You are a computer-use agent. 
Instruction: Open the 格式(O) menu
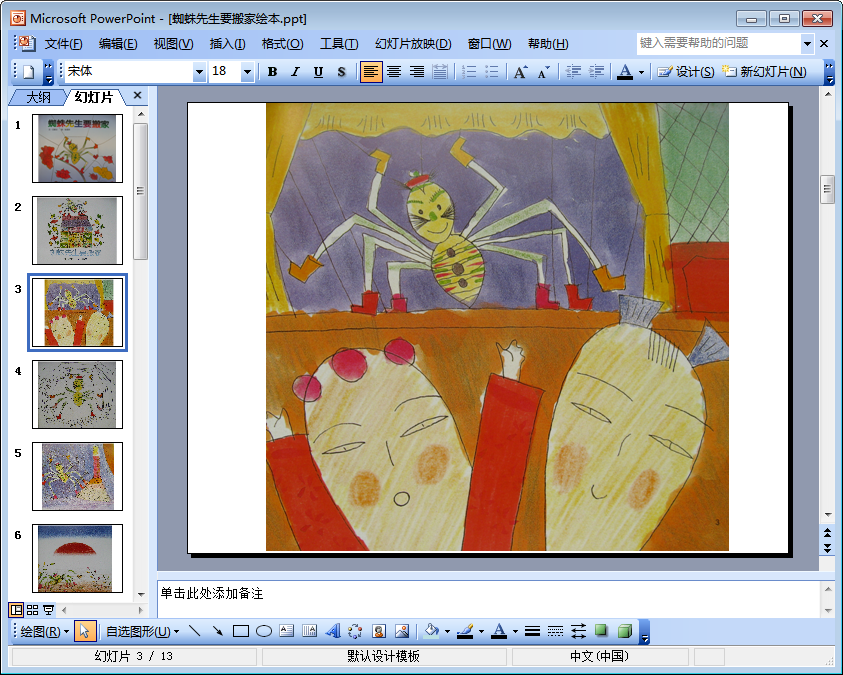pos(282,44)
